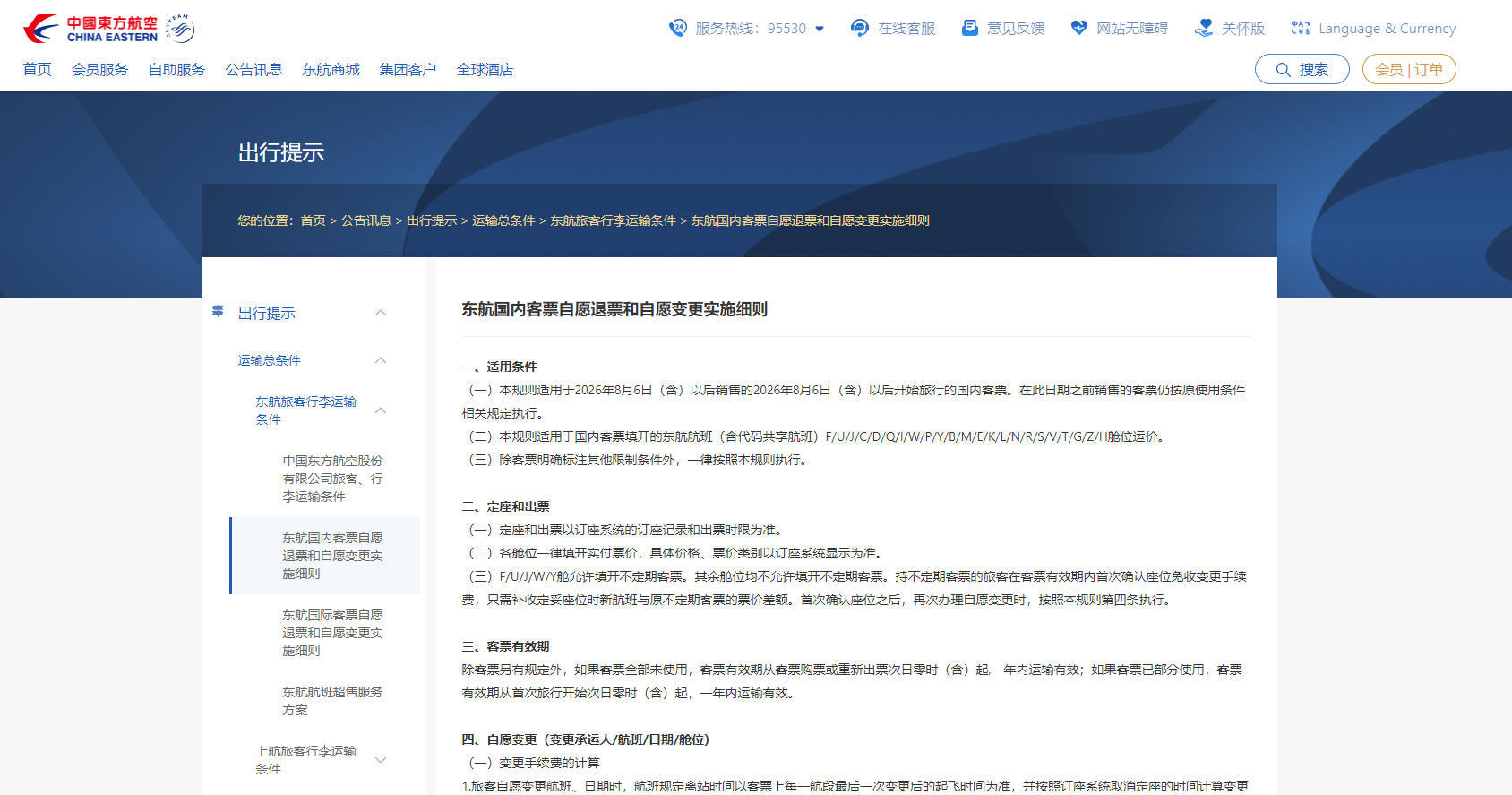
Task: Select sidebar item 东航旅客行李运输条件
Action: (306, 410)
